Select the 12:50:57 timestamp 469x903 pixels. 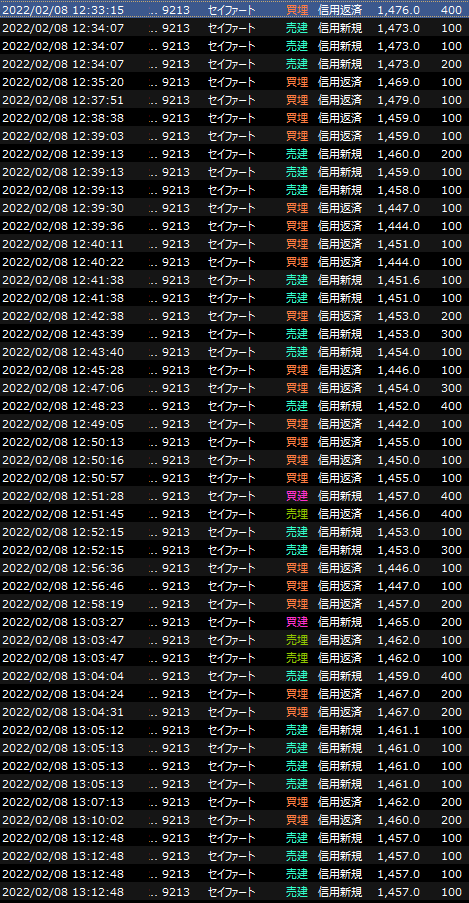point(63,478)
